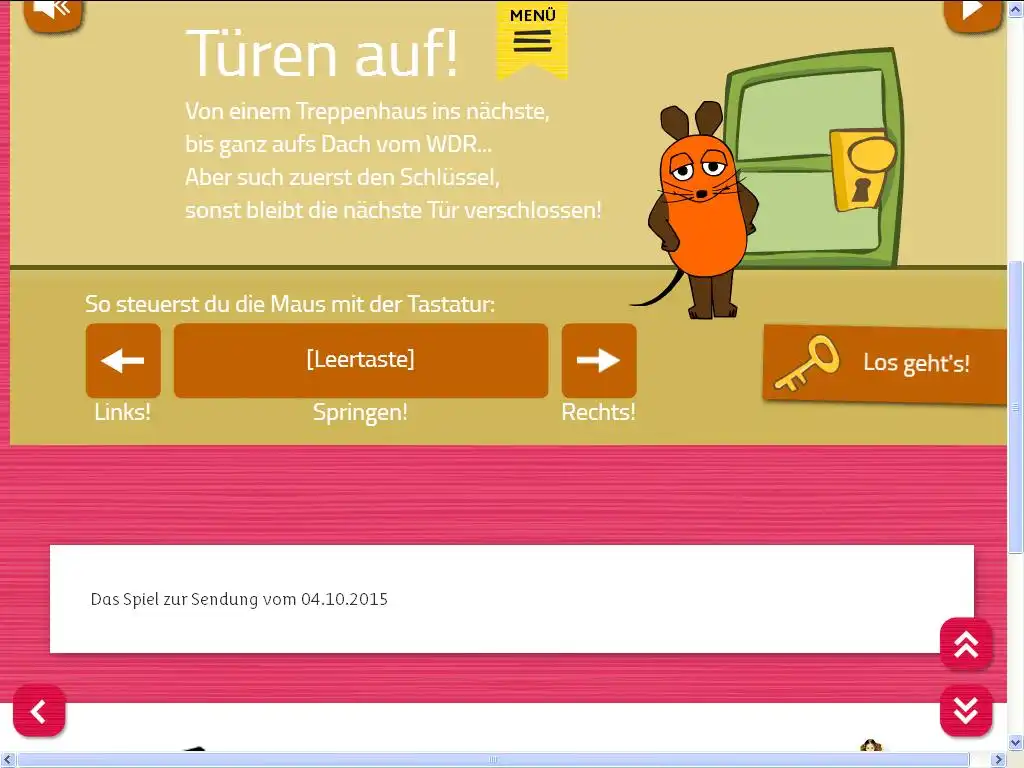Click the vertical scrollbar thumb
This screenshot has height=768, width=1024.
point(1016,407)
